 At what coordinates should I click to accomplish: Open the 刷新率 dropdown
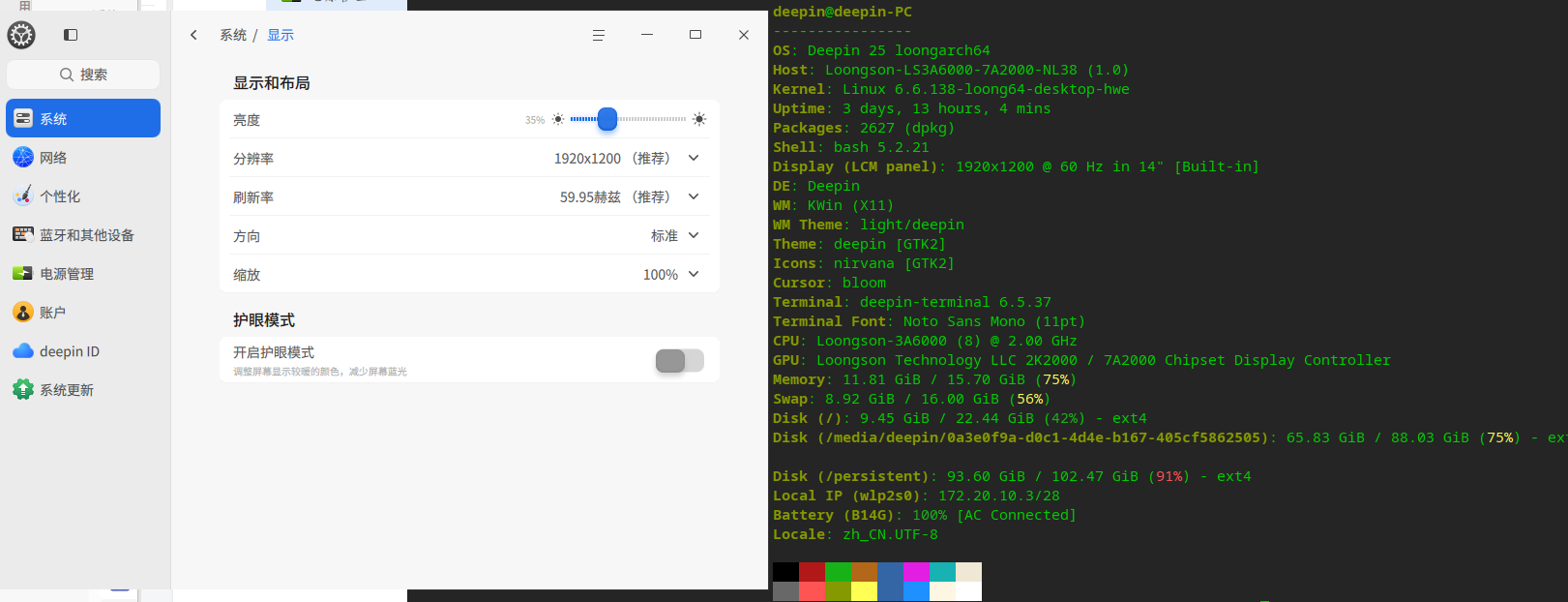point(694,196)
